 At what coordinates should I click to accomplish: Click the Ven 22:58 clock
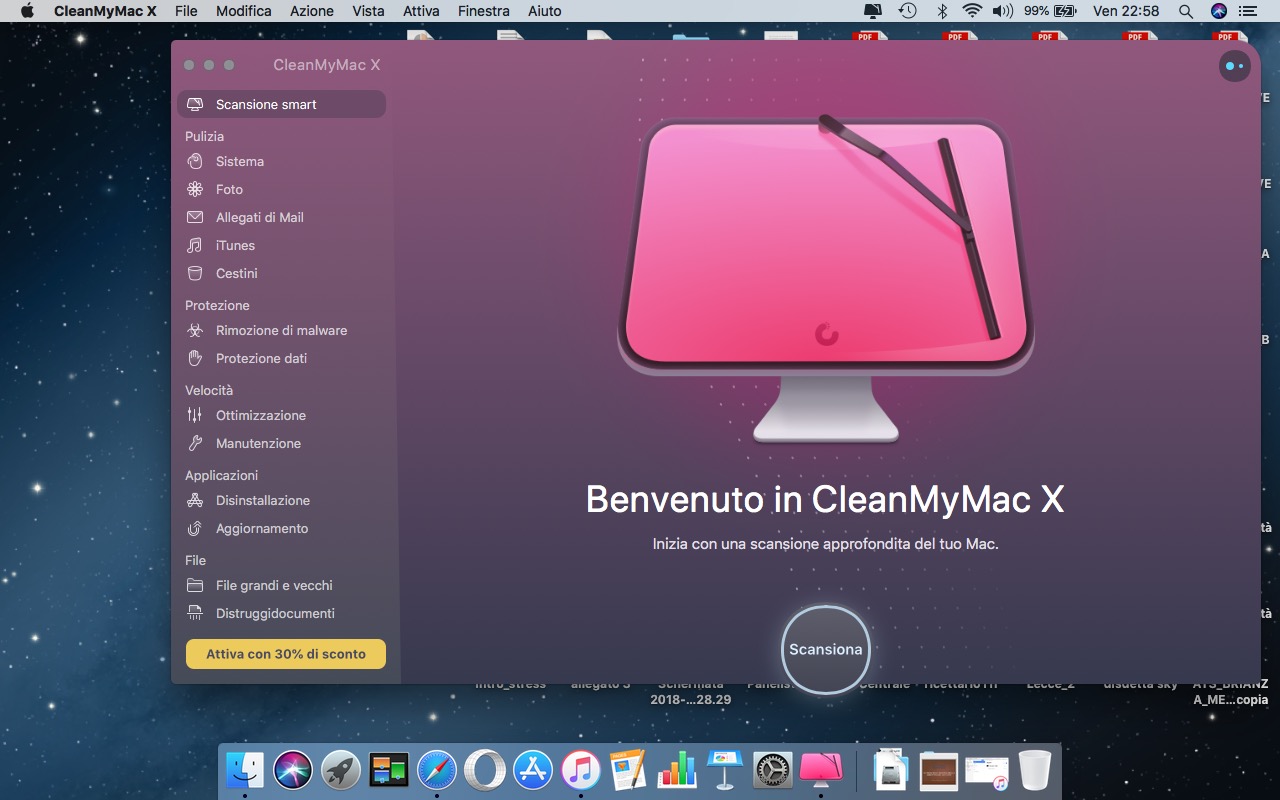coord(1126,11)
